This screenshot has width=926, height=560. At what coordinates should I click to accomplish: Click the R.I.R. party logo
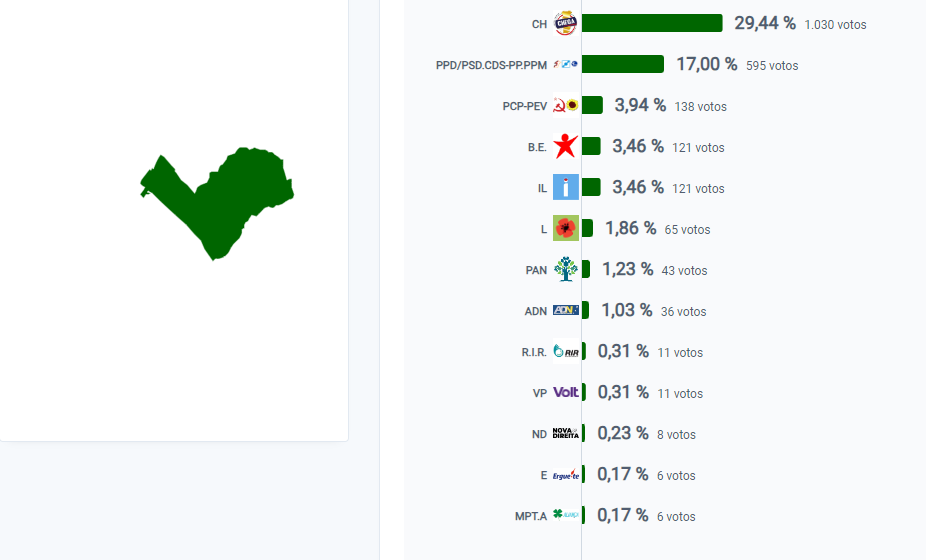coord(565,351)
